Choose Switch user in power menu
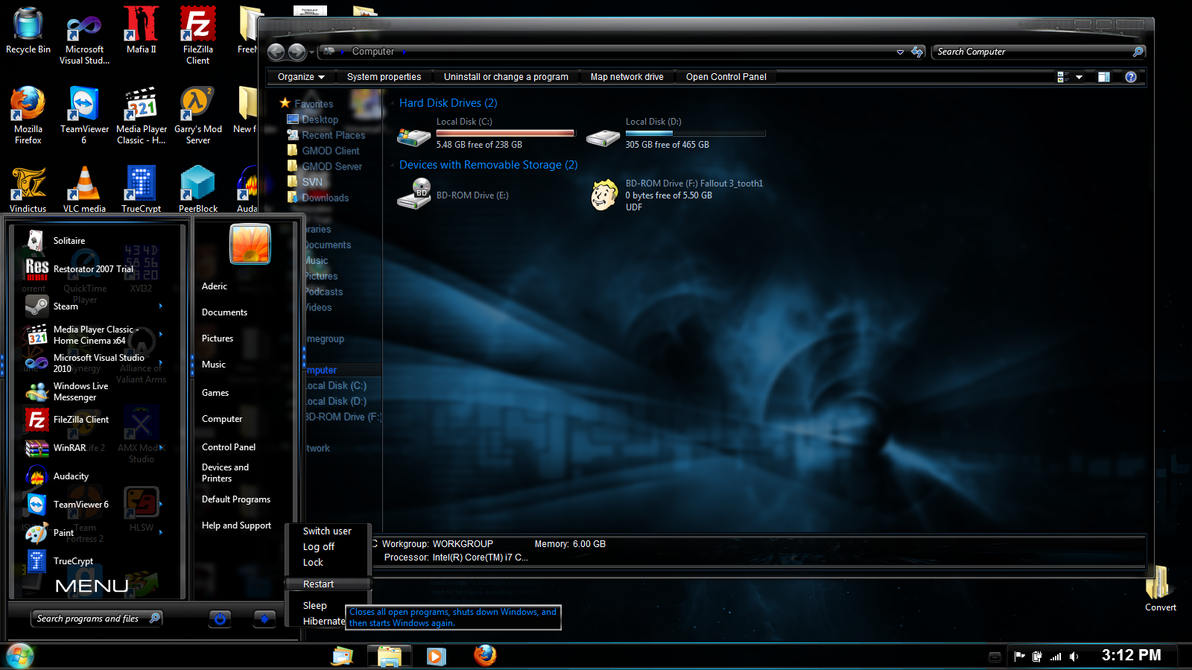 click(x=328, y=531)
